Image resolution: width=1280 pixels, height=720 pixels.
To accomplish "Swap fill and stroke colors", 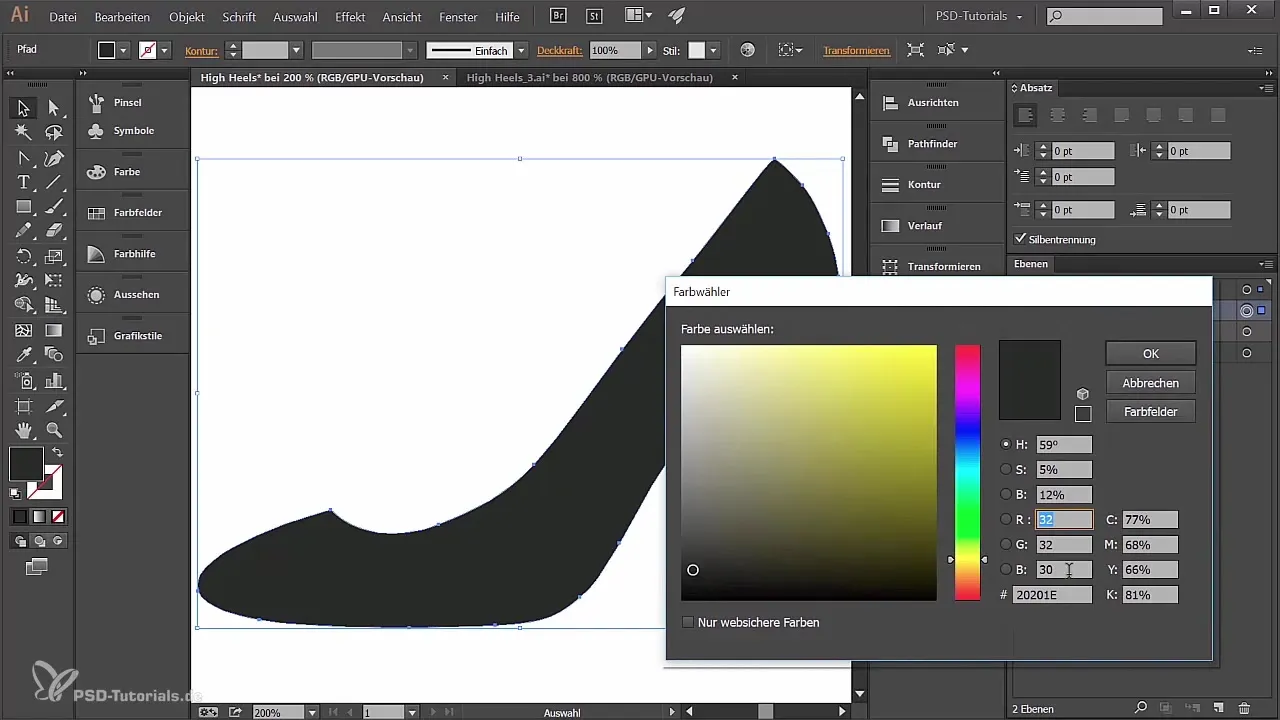I will [x=57, y=453].
